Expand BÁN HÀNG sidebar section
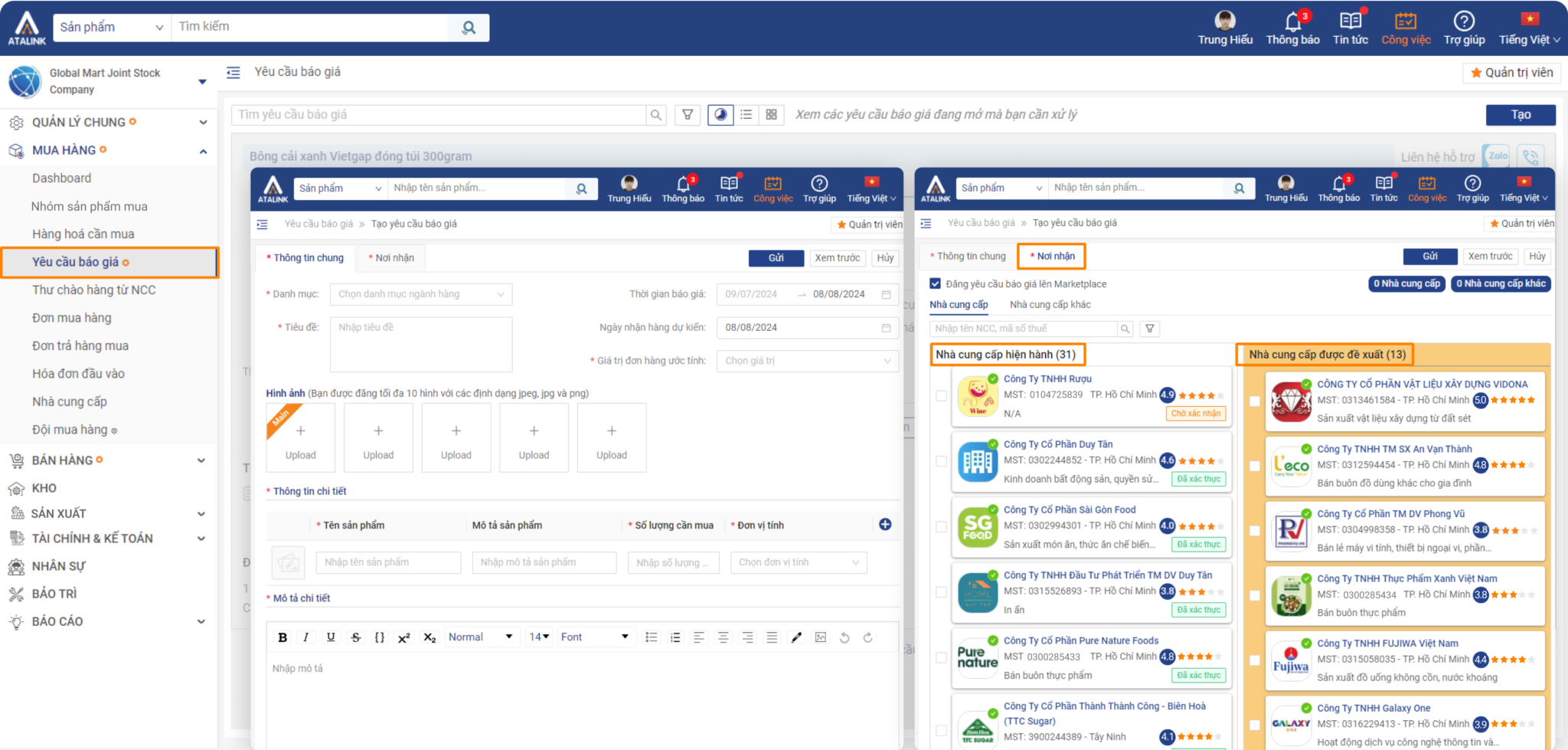 click(201, 460)
